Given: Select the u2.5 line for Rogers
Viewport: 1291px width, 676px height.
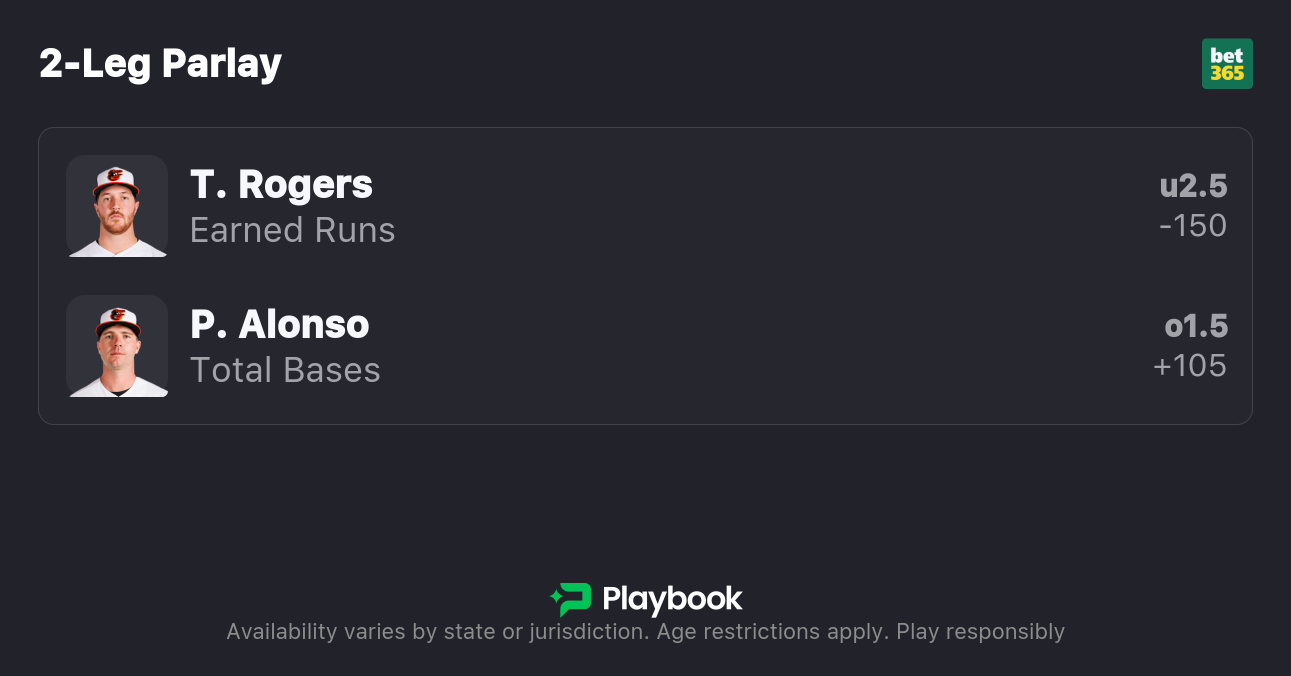Looking at the screenshot, I should pos(1193,187).
